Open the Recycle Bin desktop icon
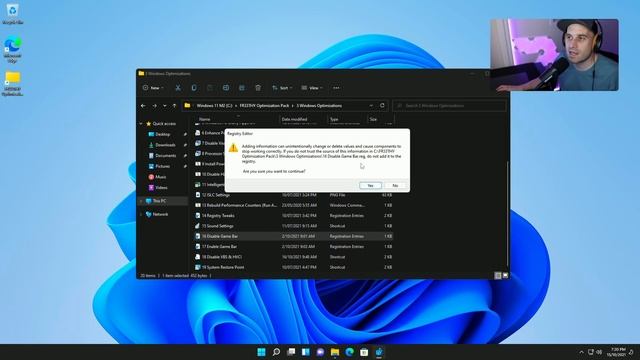This screenshot has height=360, width=640. coord(12,13)
